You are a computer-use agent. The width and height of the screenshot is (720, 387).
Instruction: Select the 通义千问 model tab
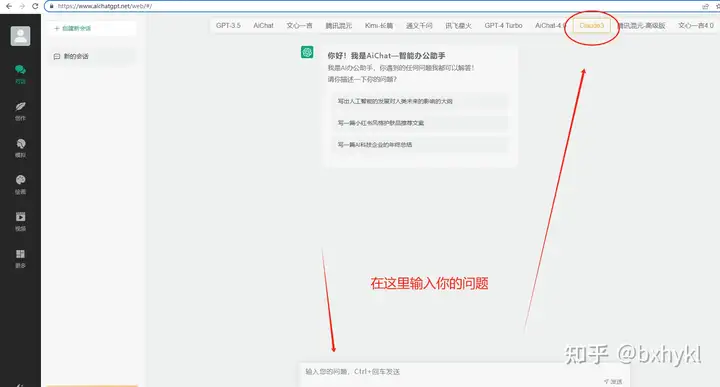point(419,26)
